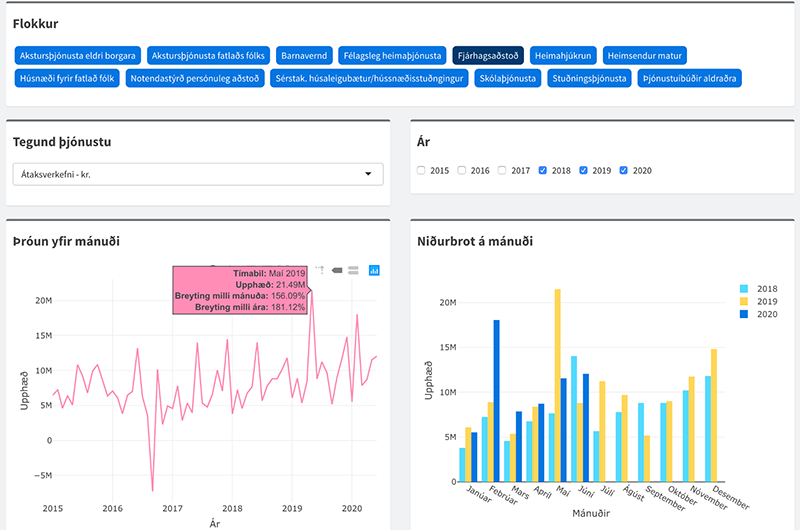Screen dimensions: 800x530
Task: Select show closest data on hover icon
Action: tap(337, 270)
